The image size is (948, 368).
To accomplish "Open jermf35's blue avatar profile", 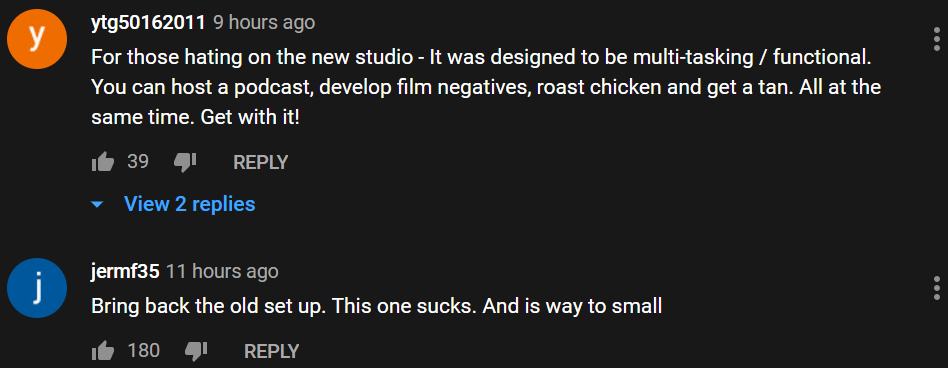I will point(36,288).
